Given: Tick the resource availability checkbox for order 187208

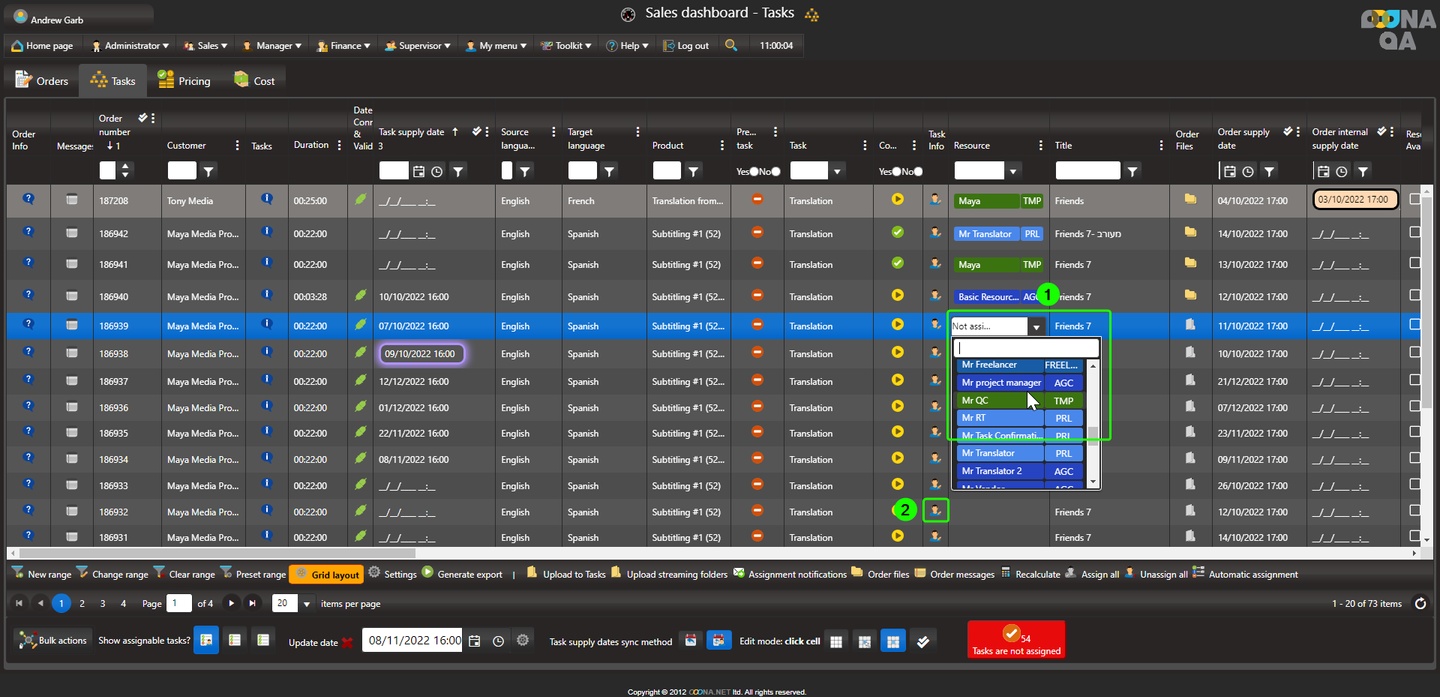Looking at the screenshot, I should (x=1415, y=200).
